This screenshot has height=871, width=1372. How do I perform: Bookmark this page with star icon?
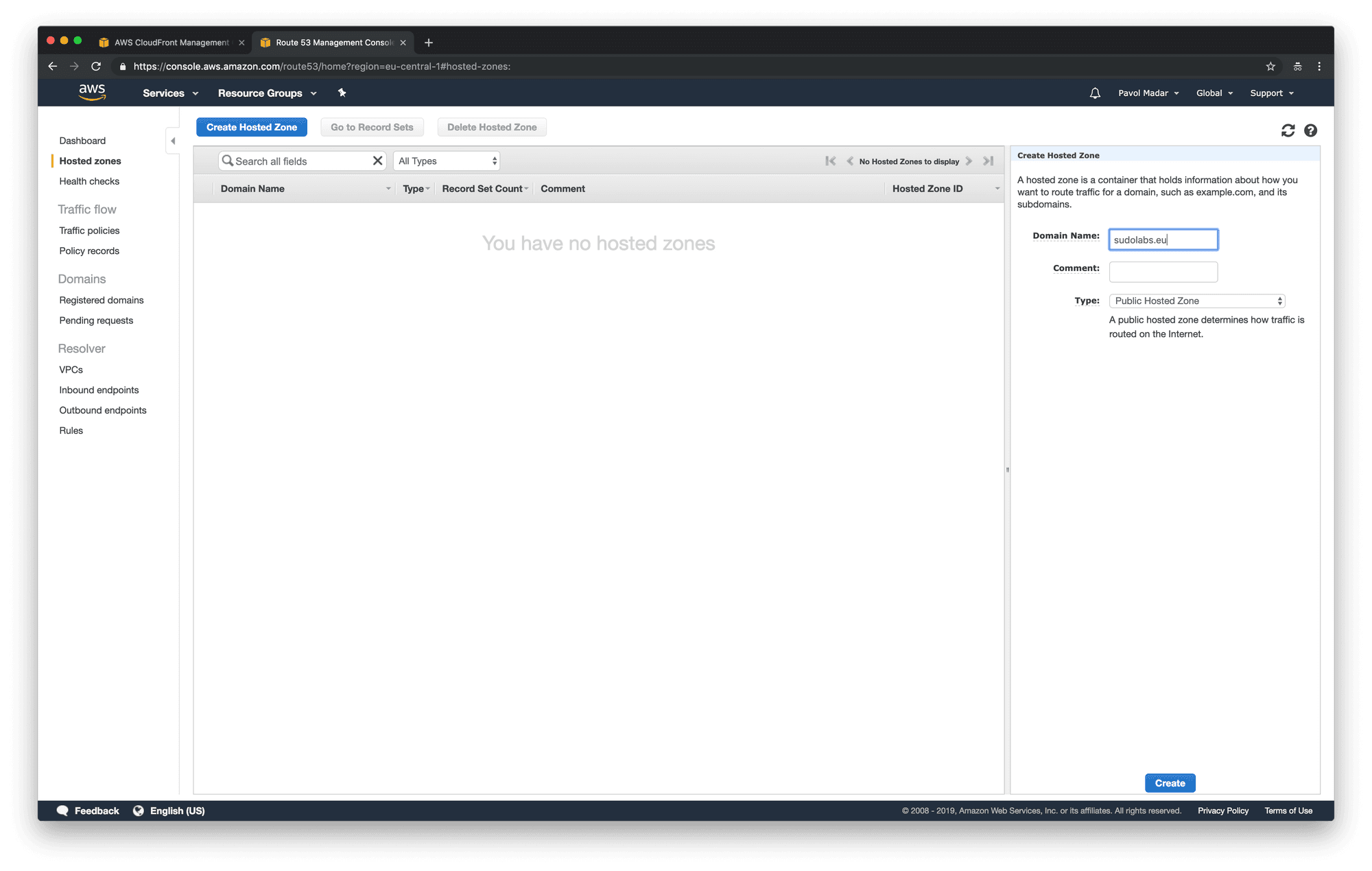[1270, 66]
